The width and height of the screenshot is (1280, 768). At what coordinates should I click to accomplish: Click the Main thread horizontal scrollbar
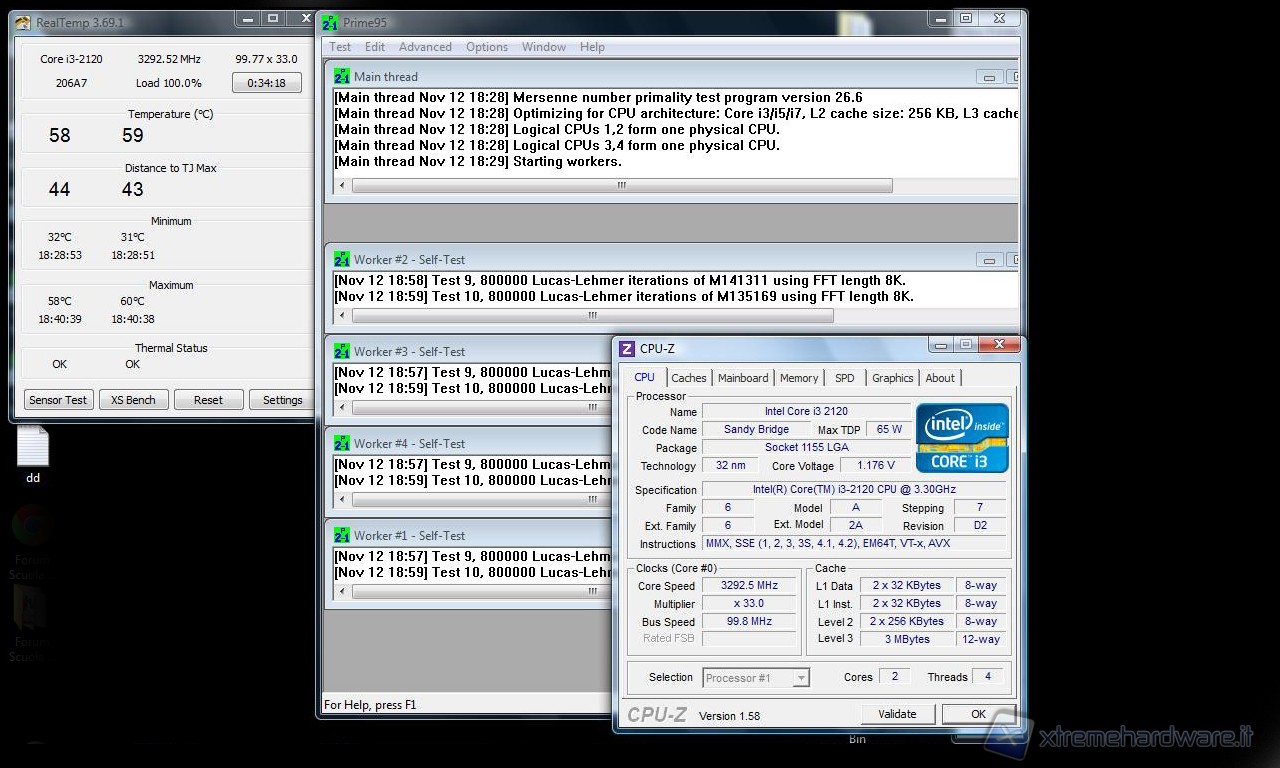[x=622, y=185]
